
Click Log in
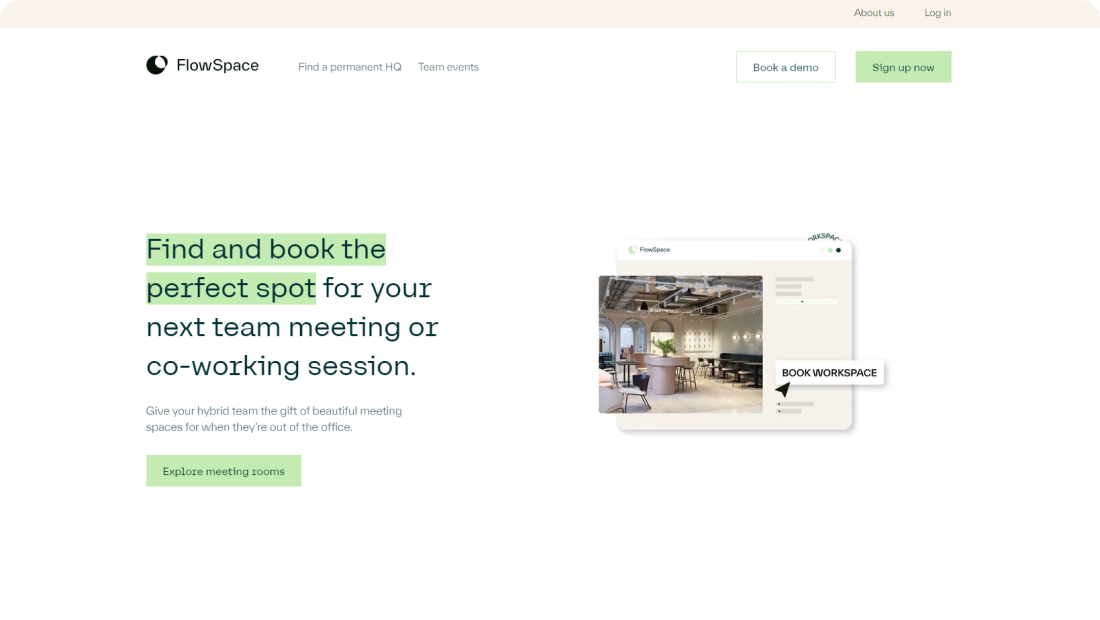click(x=937, y=13)
